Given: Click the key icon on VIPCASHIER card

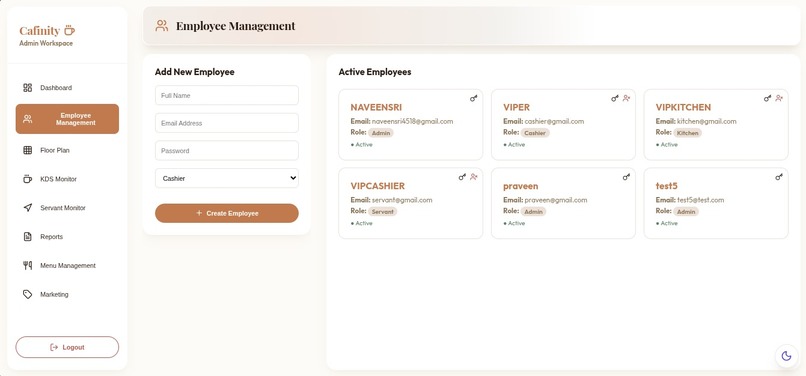Looking at the screenshot, I should [x=462, y=177].
